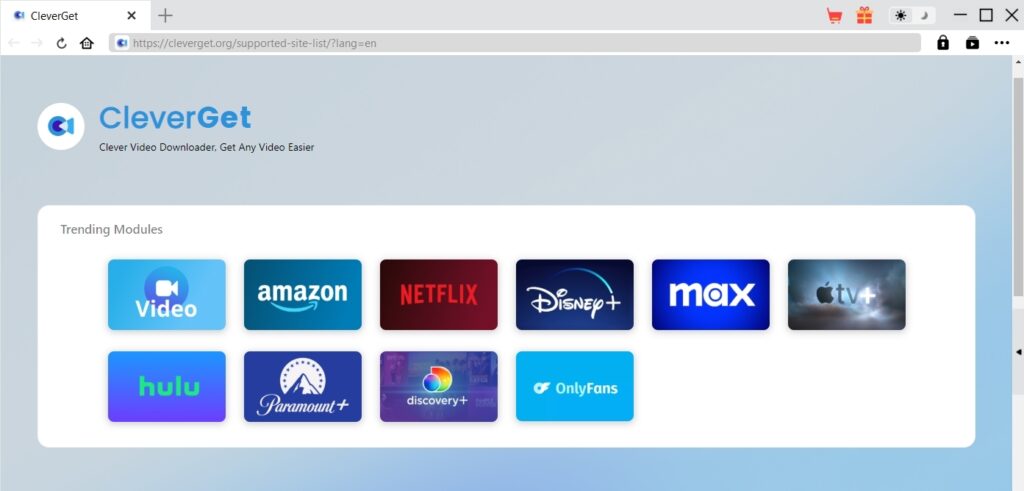The width and height of the screenshot is (1024, 491).
Task: Click the CleverGet title text
Action: click(x=175, y=118)
